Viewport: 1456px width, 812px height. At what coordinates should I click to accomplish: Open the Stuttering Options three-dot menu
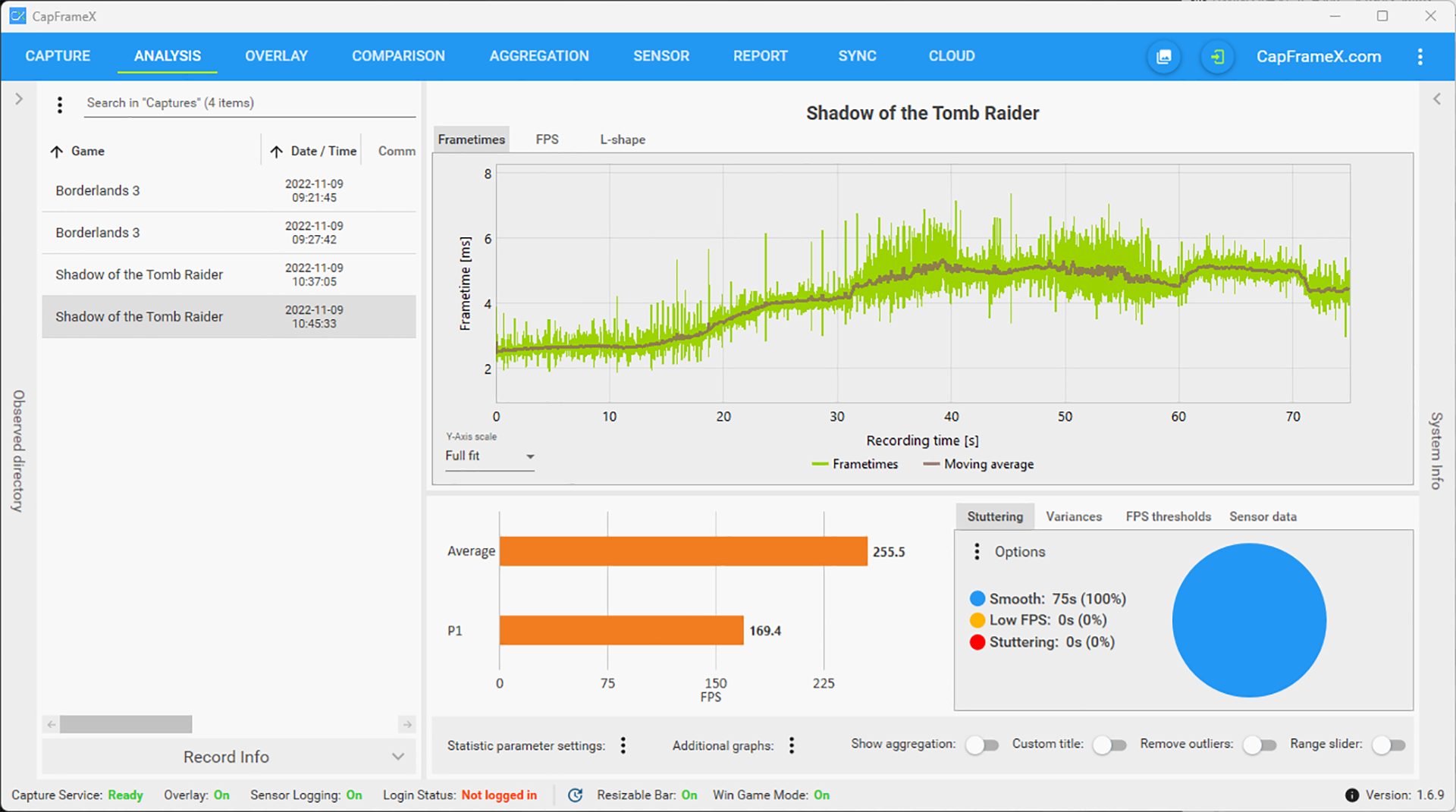[x=977, y=551]
